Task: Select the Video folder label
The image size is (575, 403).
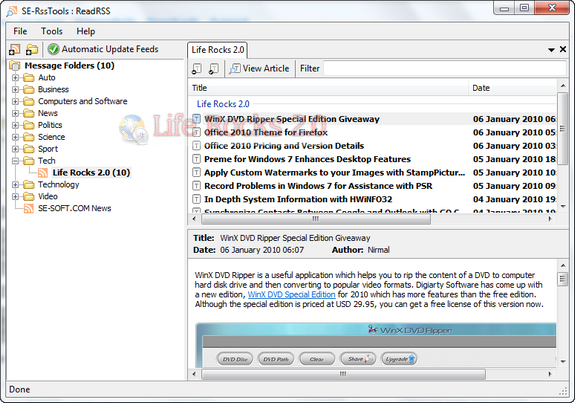Action: pos(48,196)
